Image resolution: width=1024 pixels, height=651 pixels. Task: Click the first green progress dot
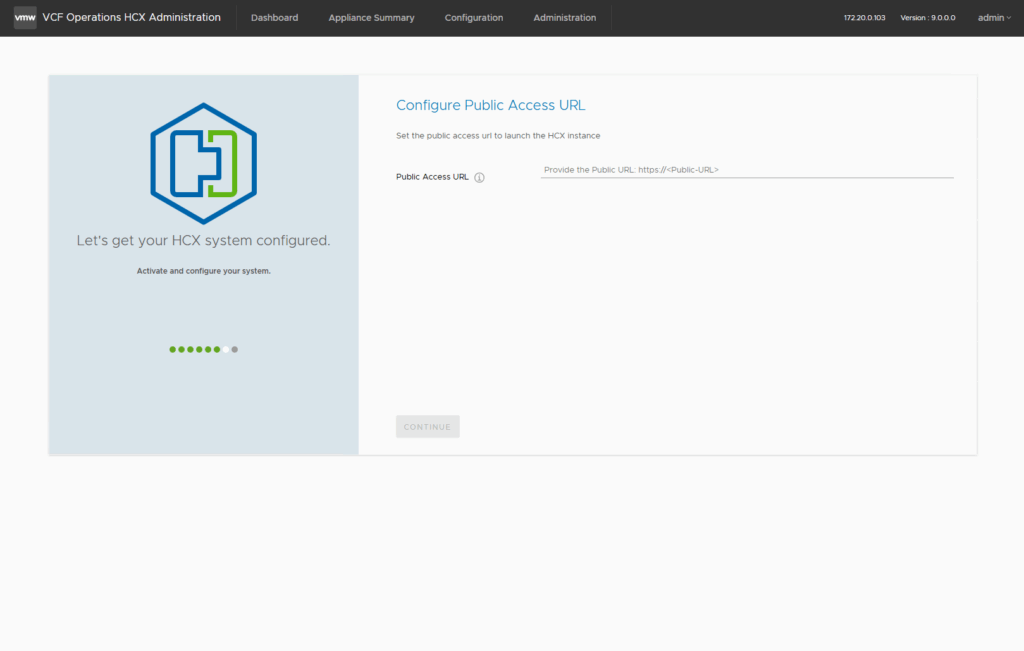pyautogui.click(x=172, y=350)
